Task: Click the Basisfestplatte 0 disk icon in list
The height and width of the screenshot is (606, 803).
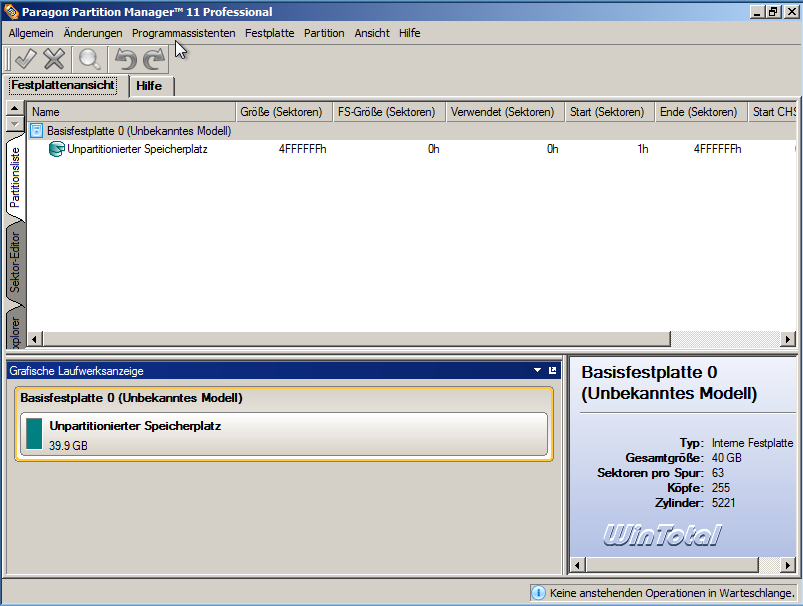Action: tap(36, 131)
